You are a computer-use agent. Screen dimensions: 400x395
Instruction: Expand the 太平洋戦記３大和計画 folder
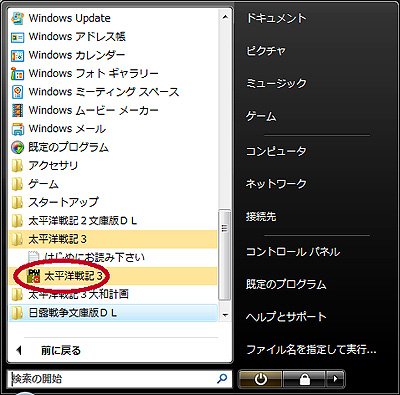pos(113,295)
